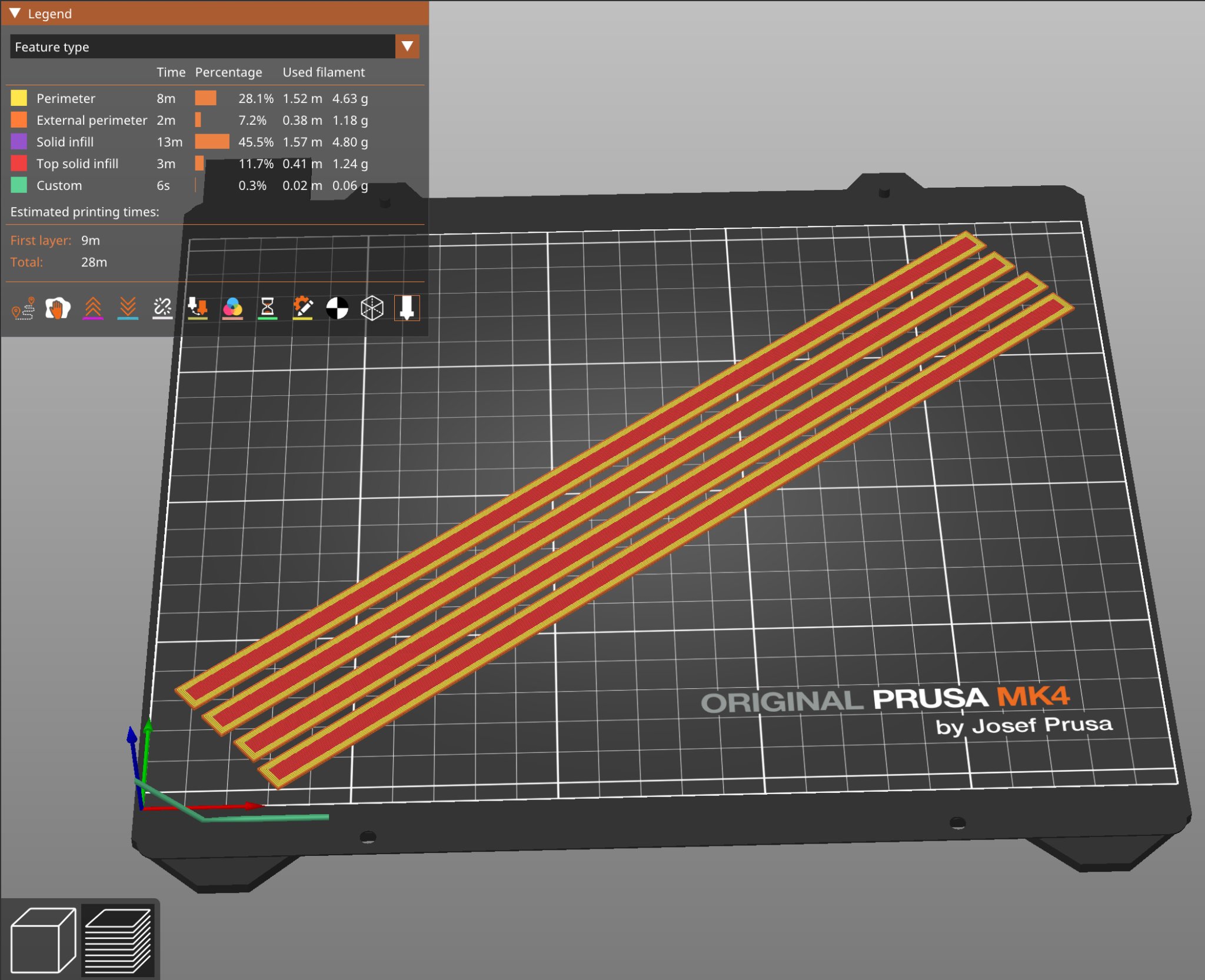Toggle seams broken-link icon
The width and height of the screenshot is (1205, 980).
[x=162, y=308]
